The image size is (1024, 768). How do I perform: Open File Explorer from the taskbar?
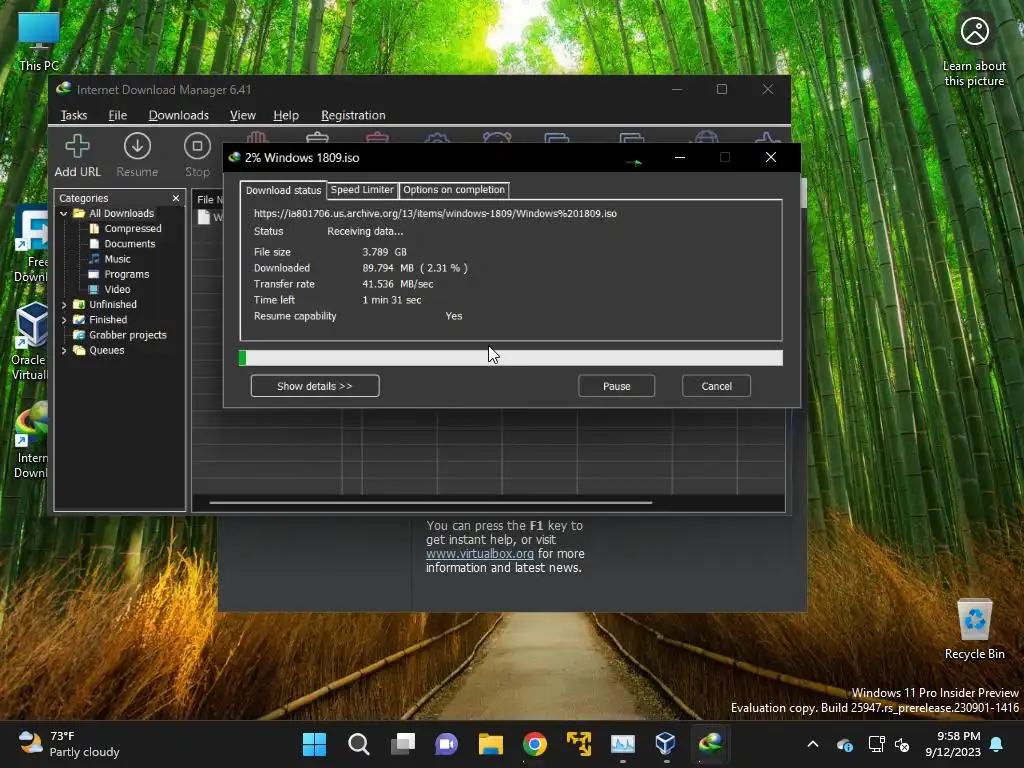pos(490,744)
